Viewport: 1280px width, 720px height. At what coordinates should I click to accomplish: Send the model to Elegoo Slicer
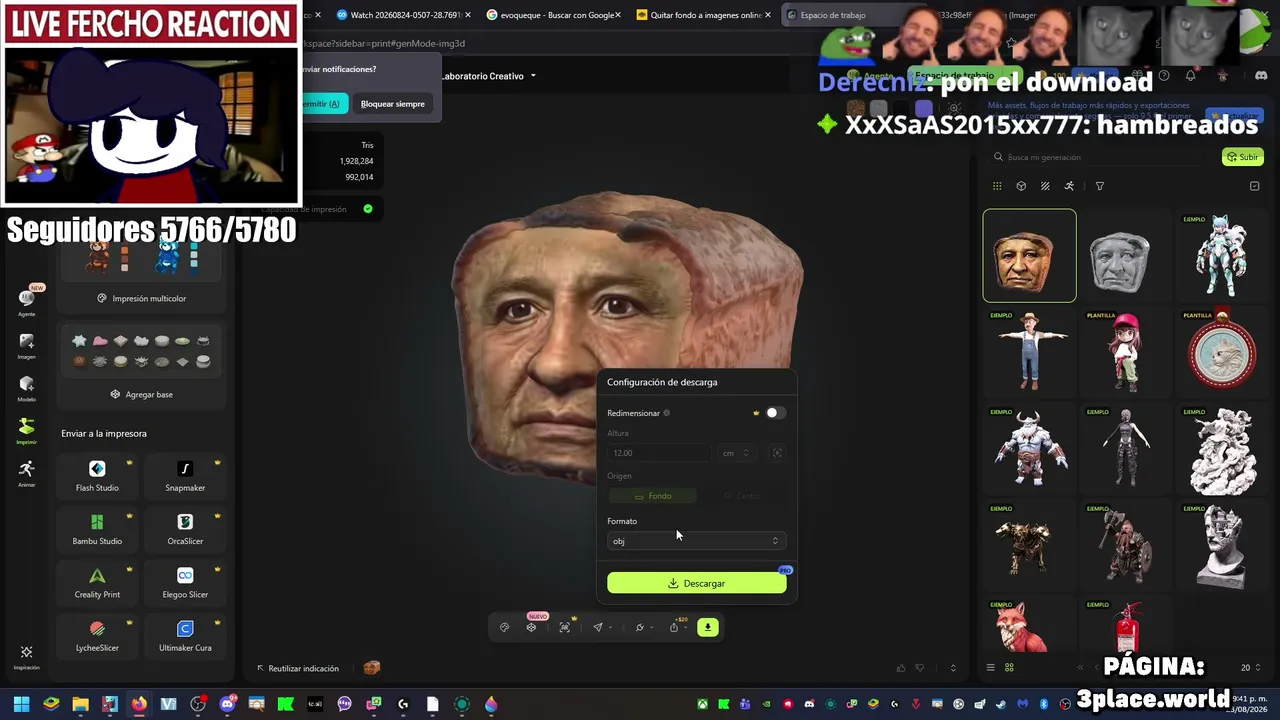[185, 582]
